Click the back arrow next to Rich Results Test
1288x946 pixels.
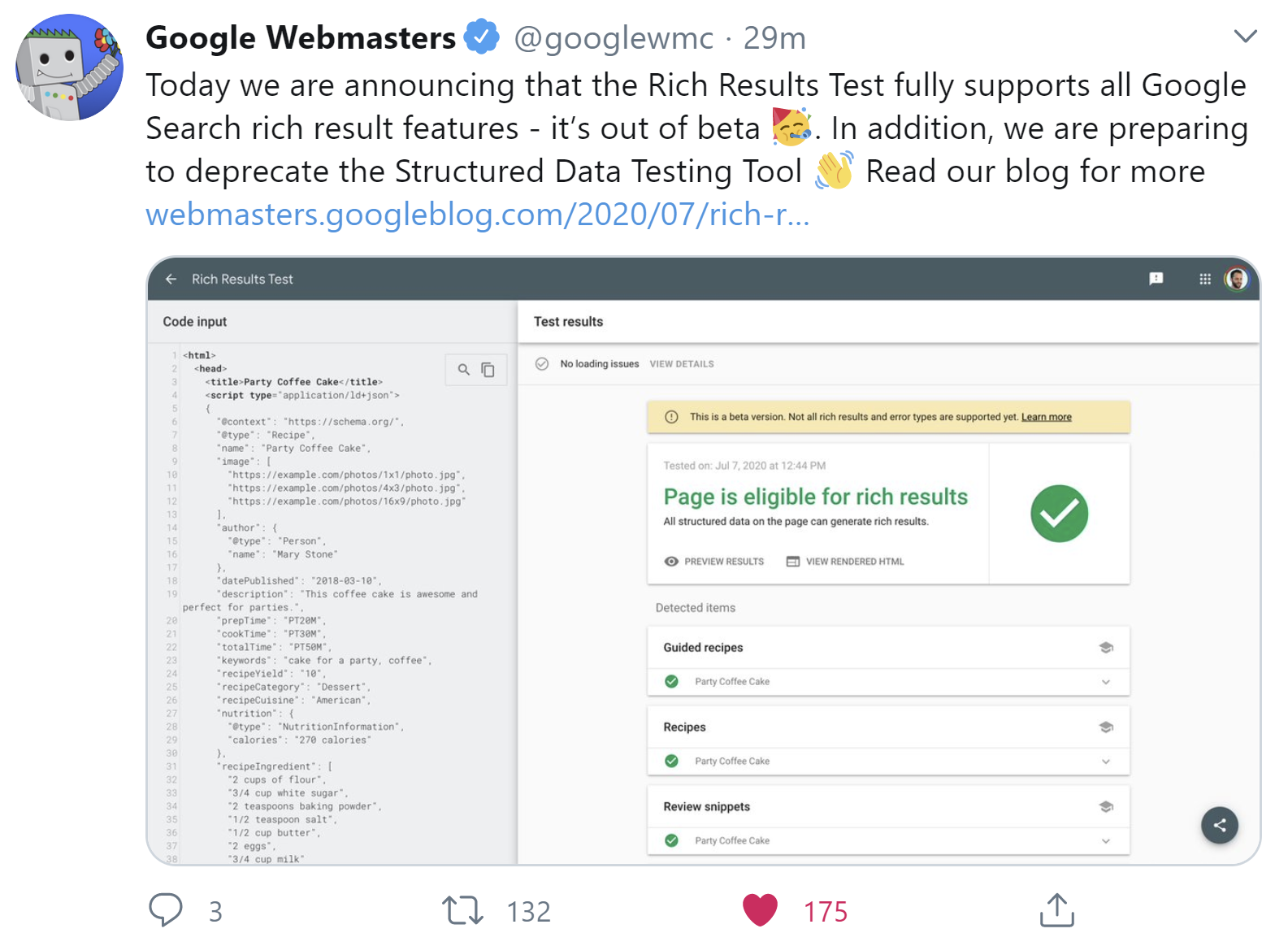171,279
